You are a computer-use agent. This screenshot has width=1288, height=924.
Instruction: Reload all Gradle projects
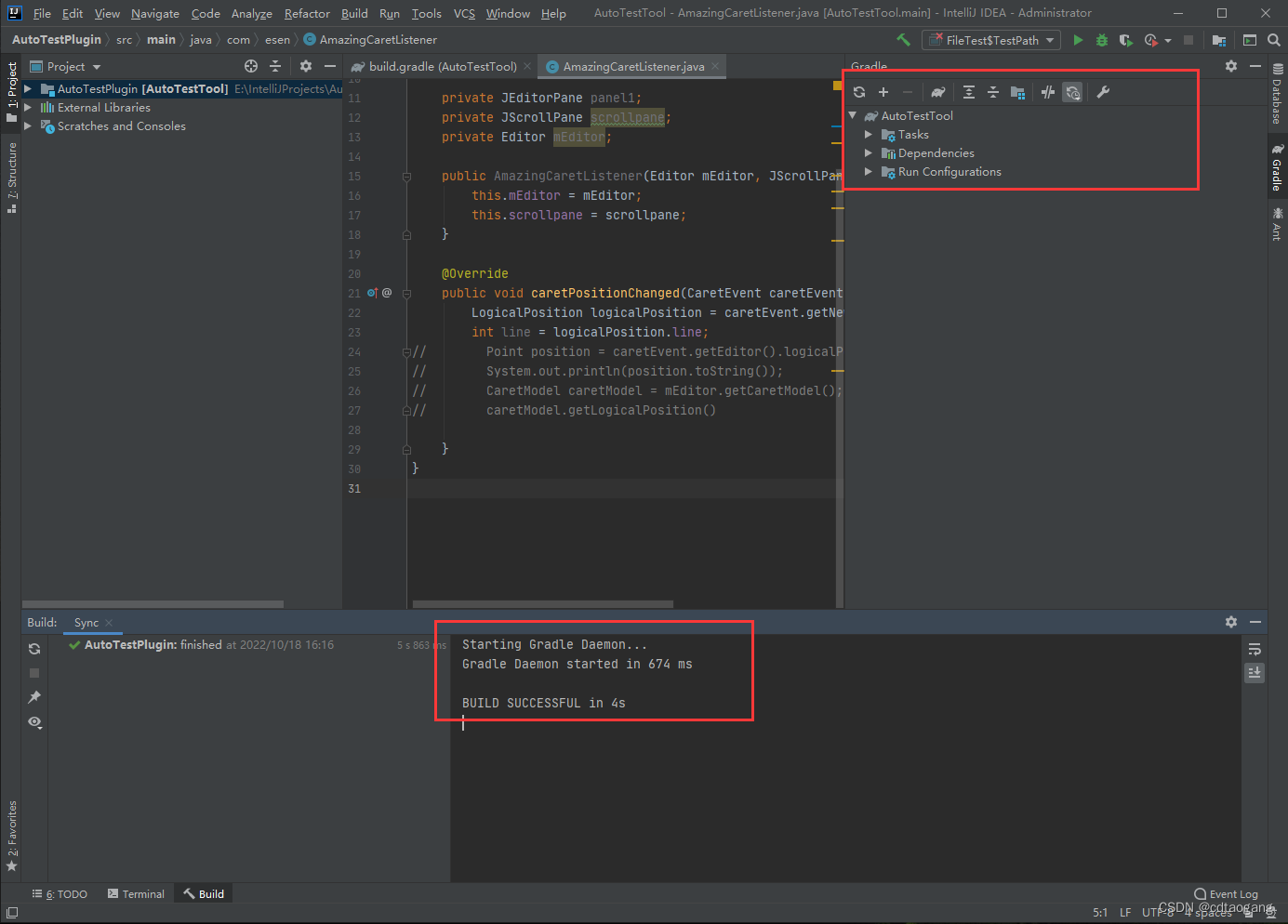click(x=860, y=92)
